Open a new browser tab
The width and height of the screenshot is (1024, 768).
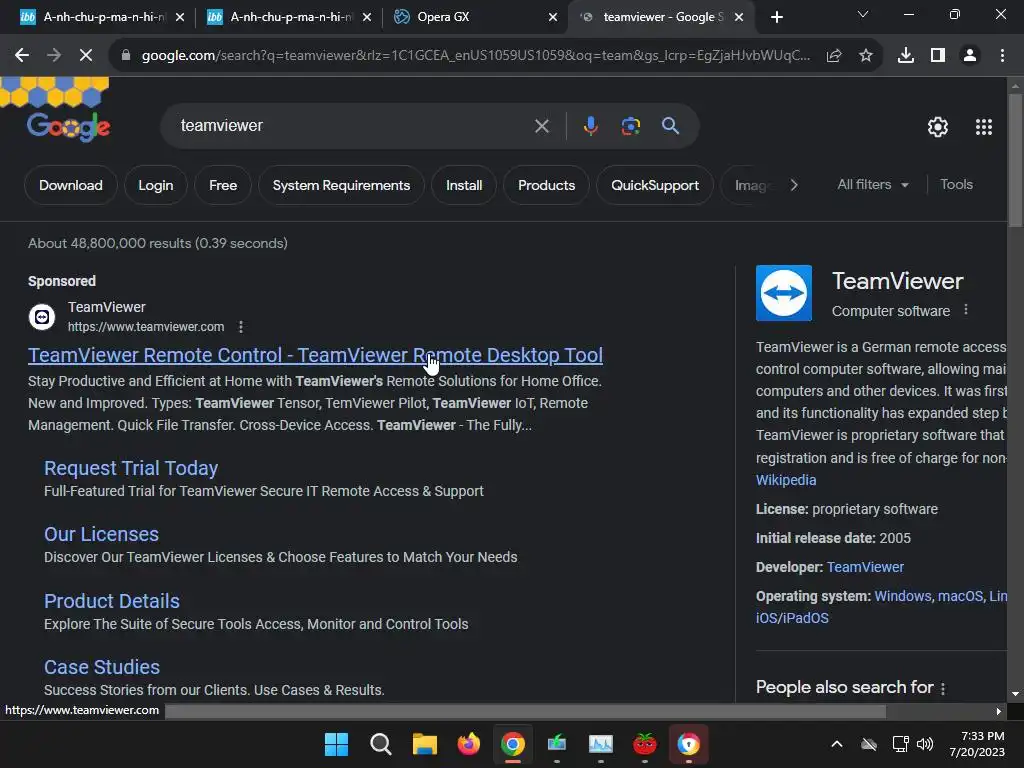click(x=776, y=18)
